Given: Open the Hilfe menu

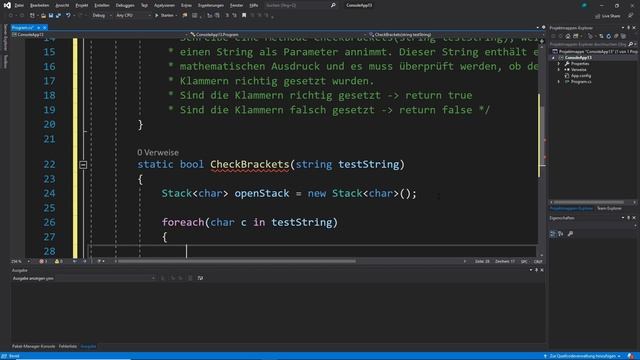Looking at the screenshot, I should coord(253,5).
